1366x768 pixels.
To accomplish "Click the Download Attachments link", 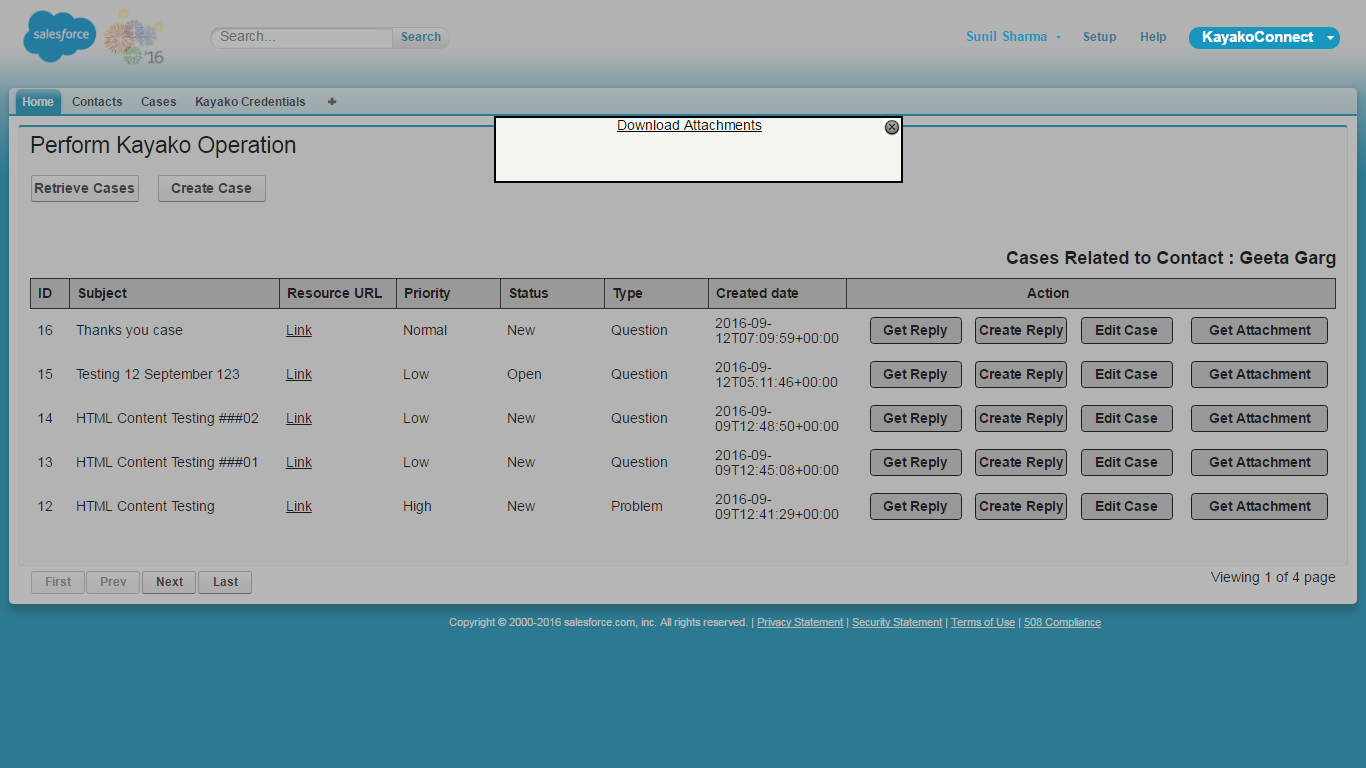I will (x=689, y=125).
